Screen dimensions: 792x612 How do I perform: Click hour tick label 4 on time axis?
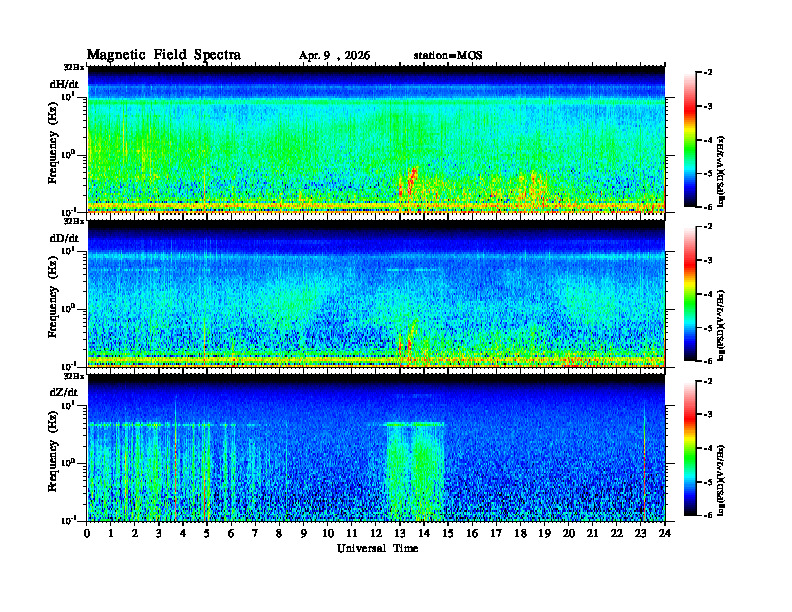(183, 534)
